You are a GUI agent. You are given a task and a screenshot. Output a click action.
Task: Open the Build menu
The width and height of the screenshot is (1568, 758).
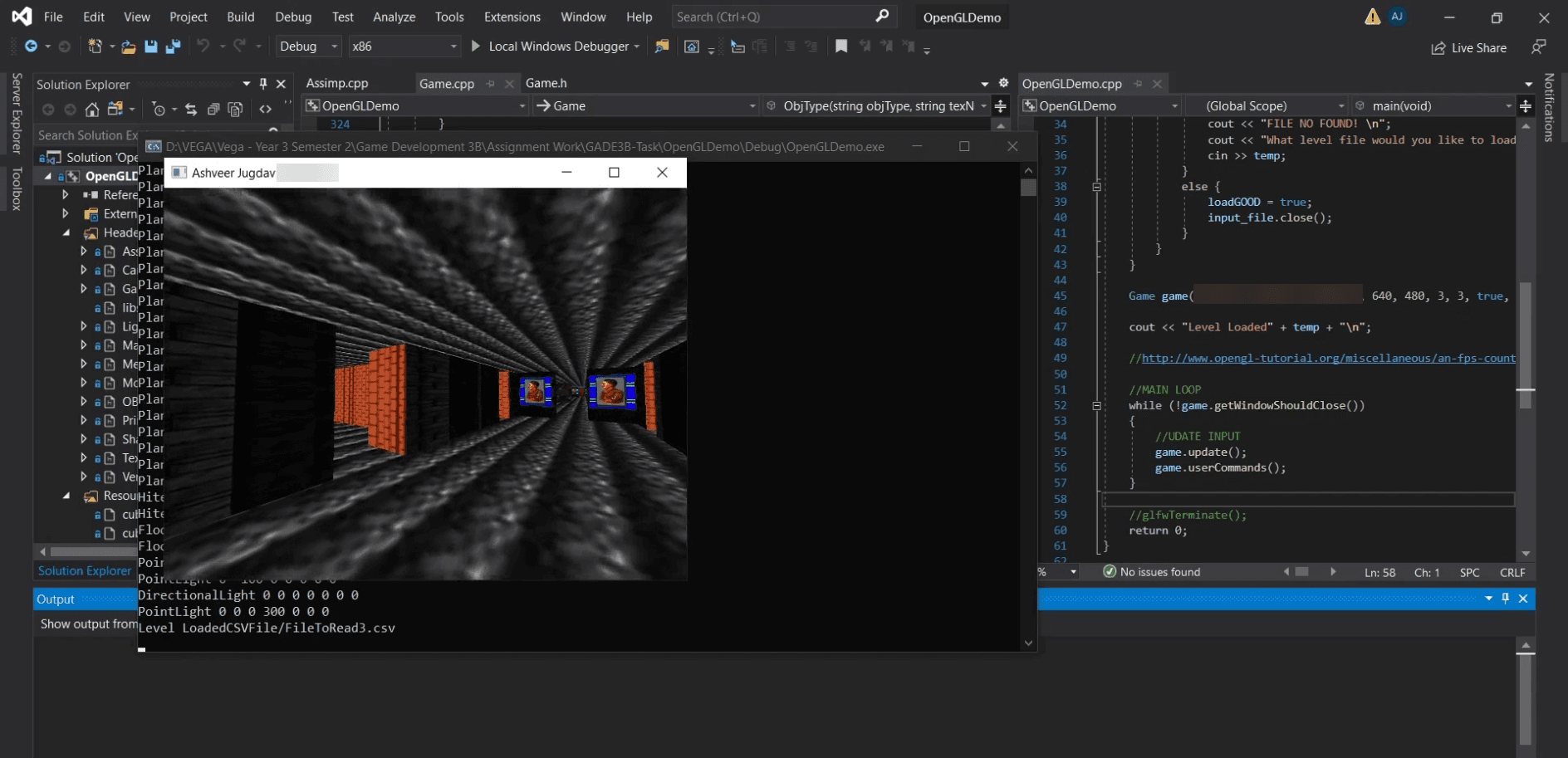240,17
